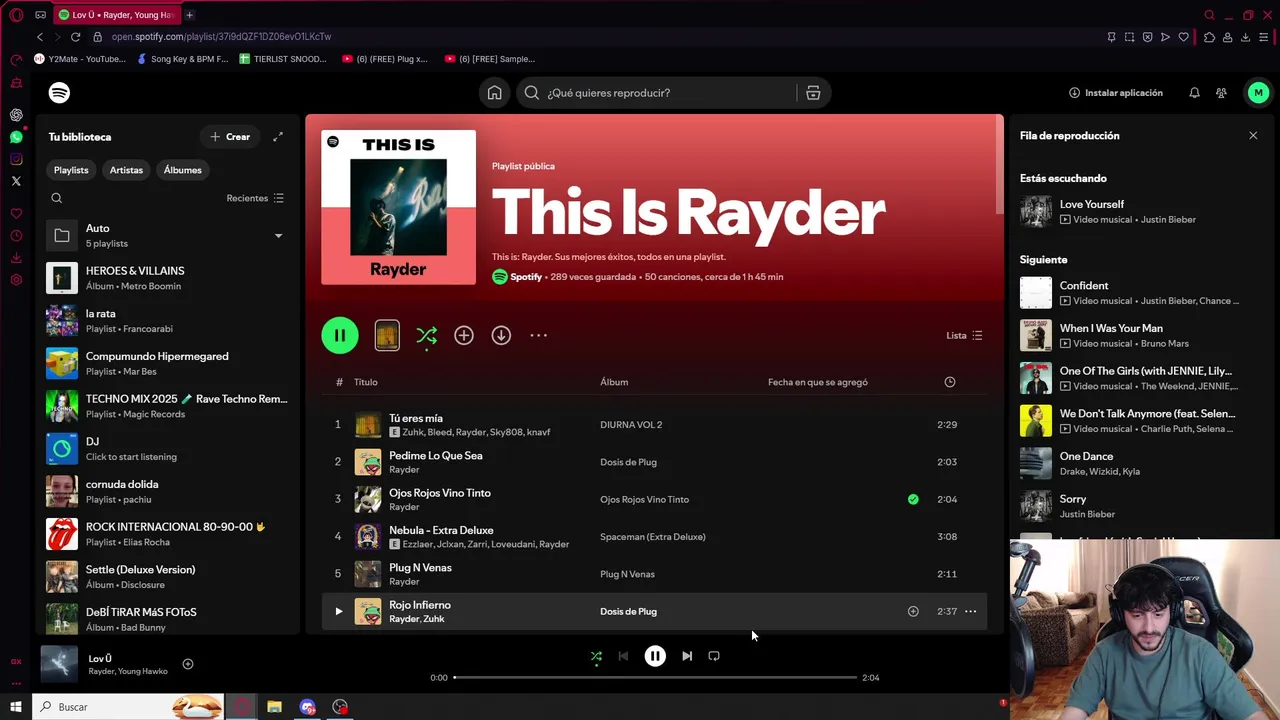The height and width of the screenshot is (720, 1280).
Task: Click the Título column header
Action: pos(365,382)
